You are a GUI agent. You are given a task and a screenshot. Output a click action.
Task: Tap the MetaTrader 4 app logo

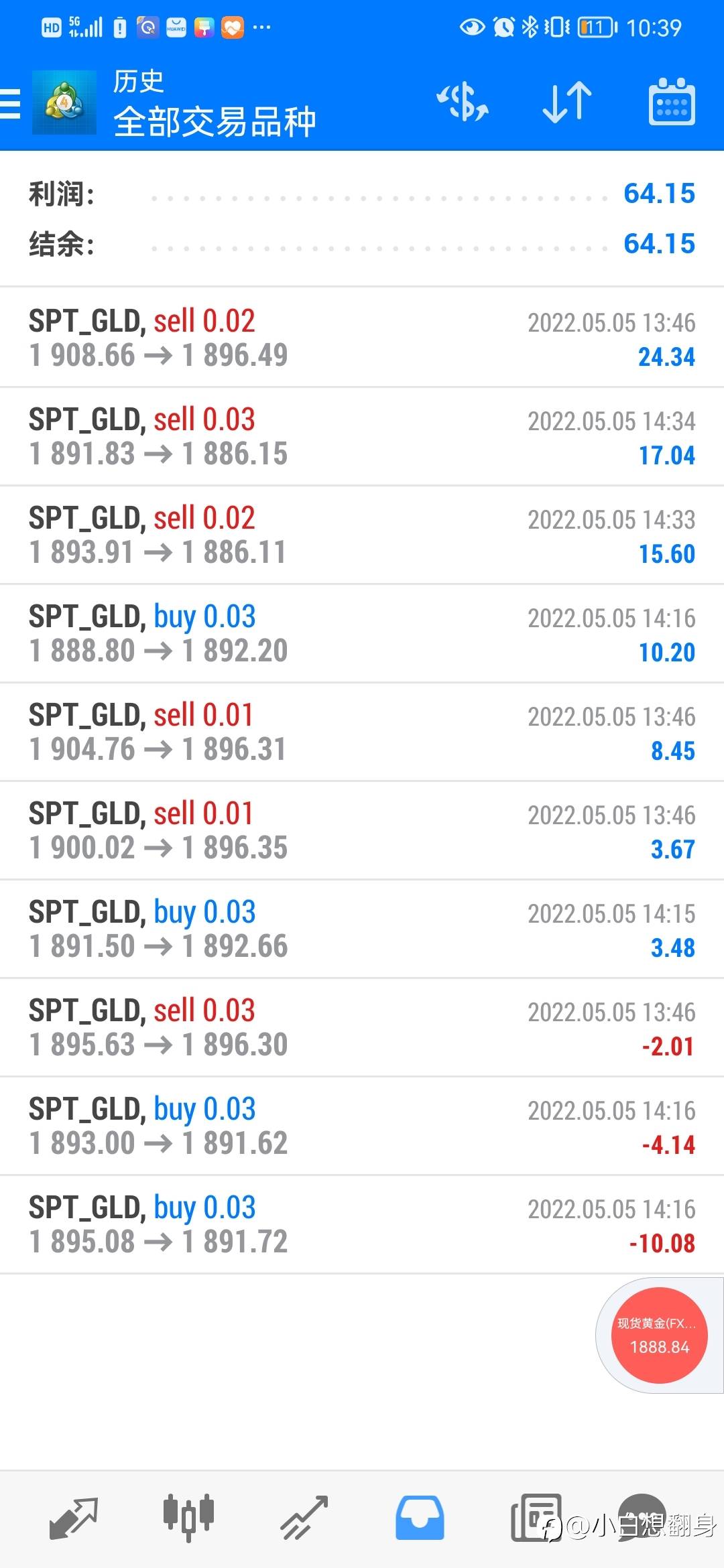point(64,103)
